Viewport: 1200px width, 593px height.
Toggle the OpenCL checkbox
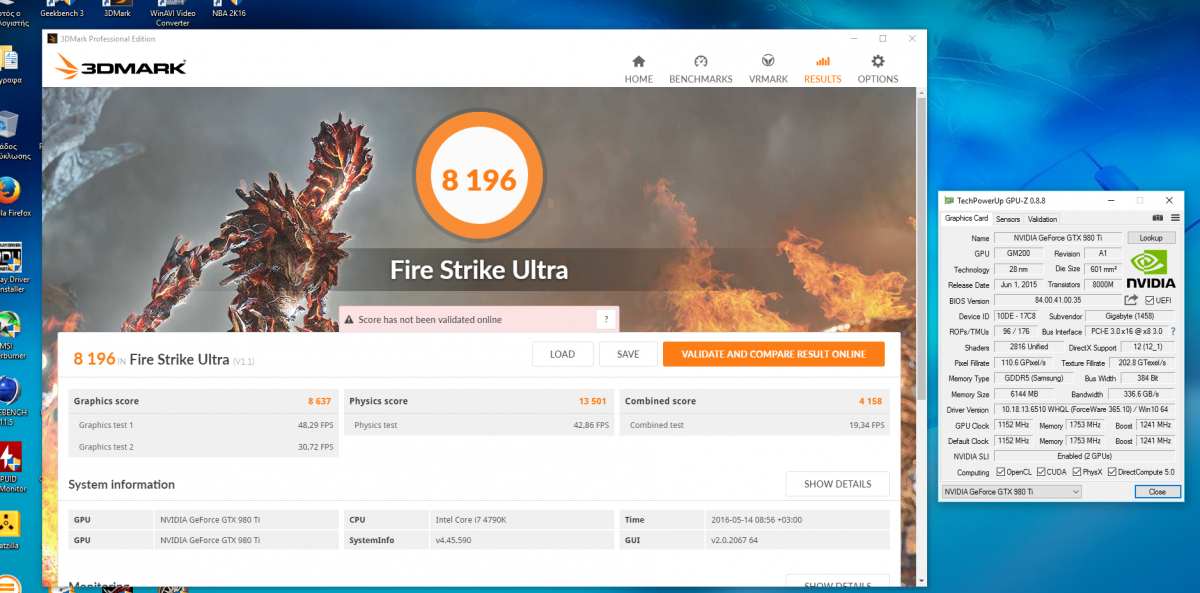pyautogui.click(x=1001, y=472)
